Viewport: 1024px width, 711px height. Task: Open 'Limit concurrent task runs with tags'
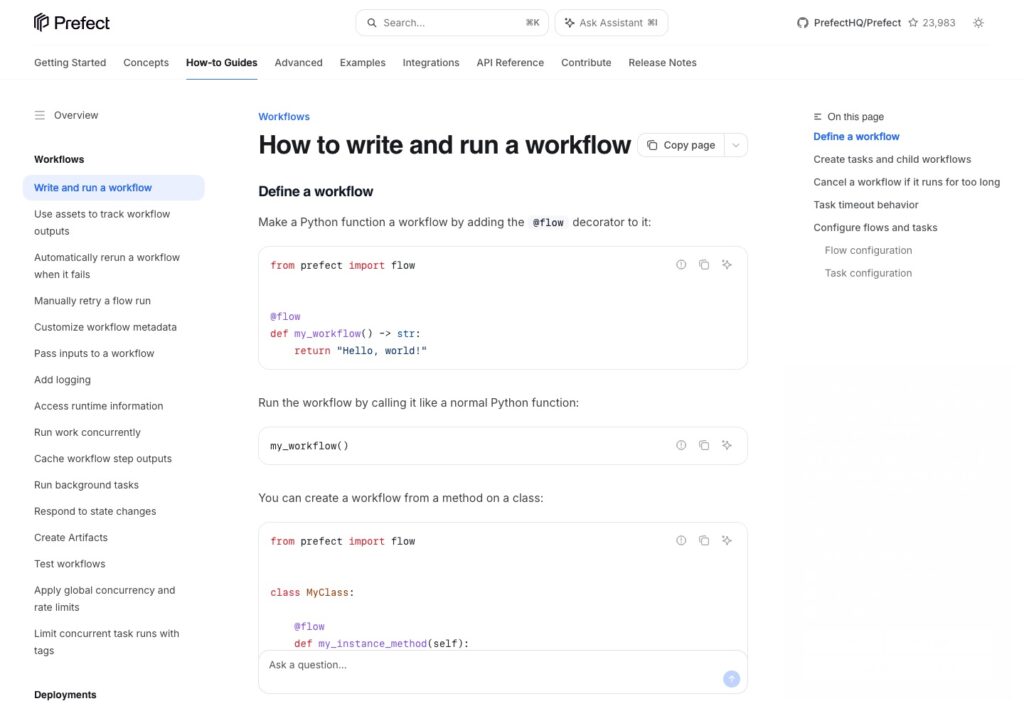(106, 642)
